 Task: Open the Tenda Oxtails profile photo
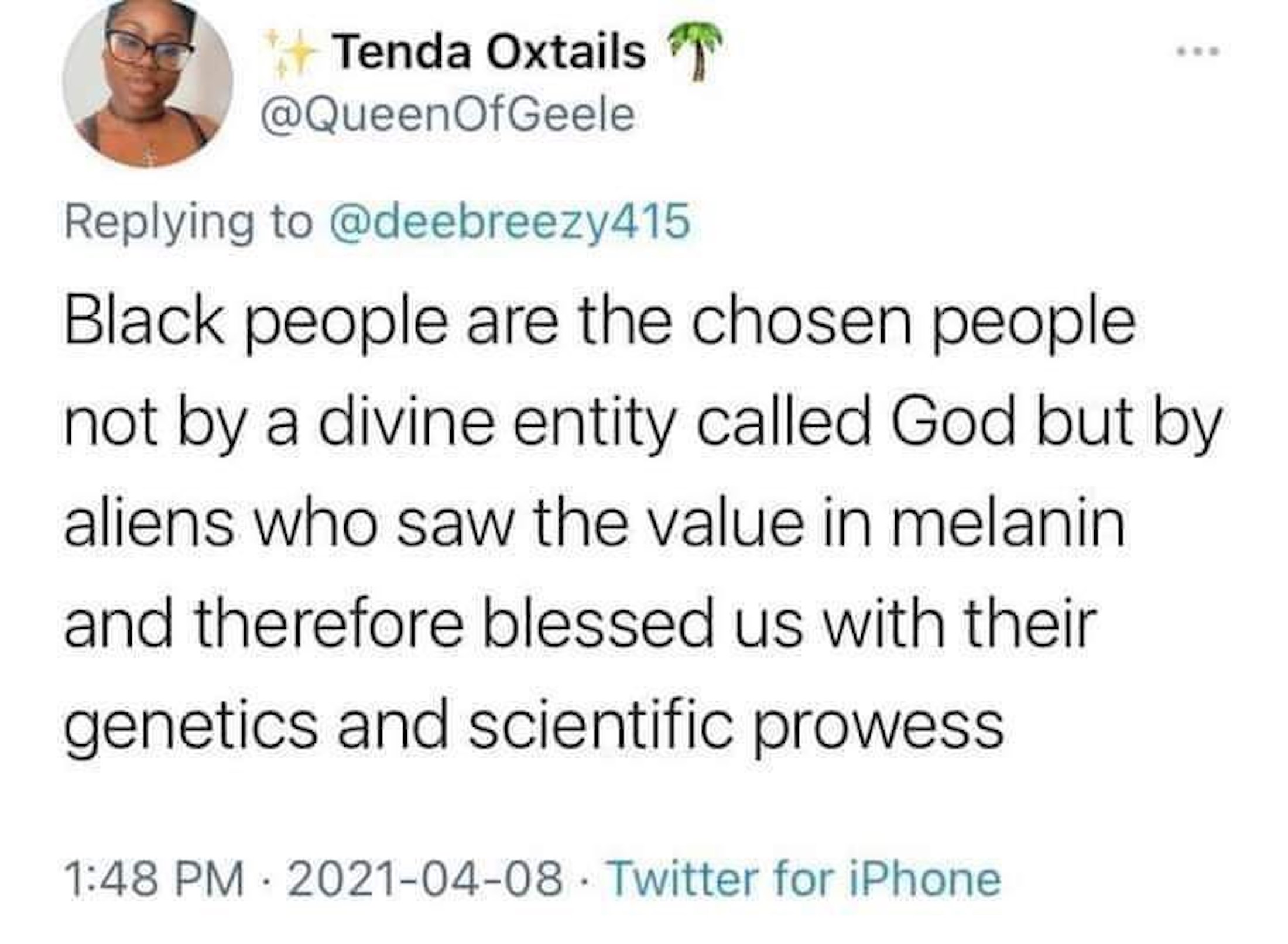pos(147,82)
